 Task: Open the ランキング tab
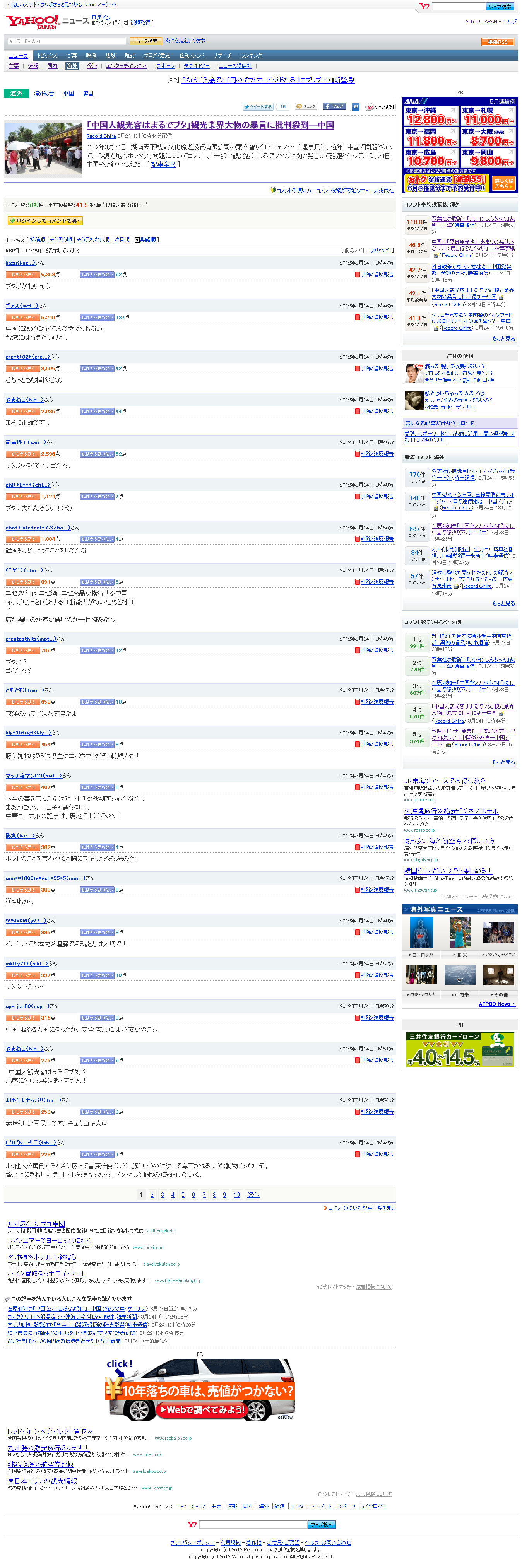click(251, 56)
